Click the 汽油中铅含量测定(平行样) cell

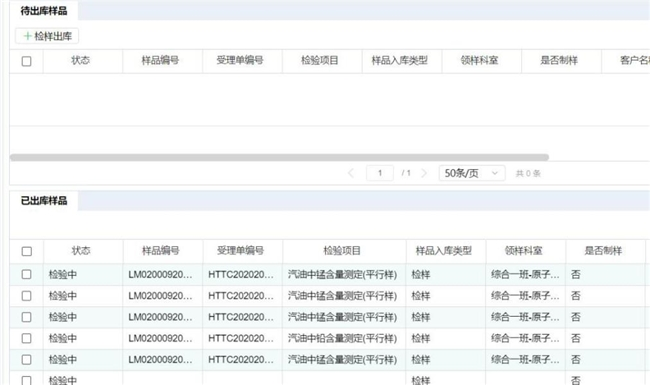point(342,339)
